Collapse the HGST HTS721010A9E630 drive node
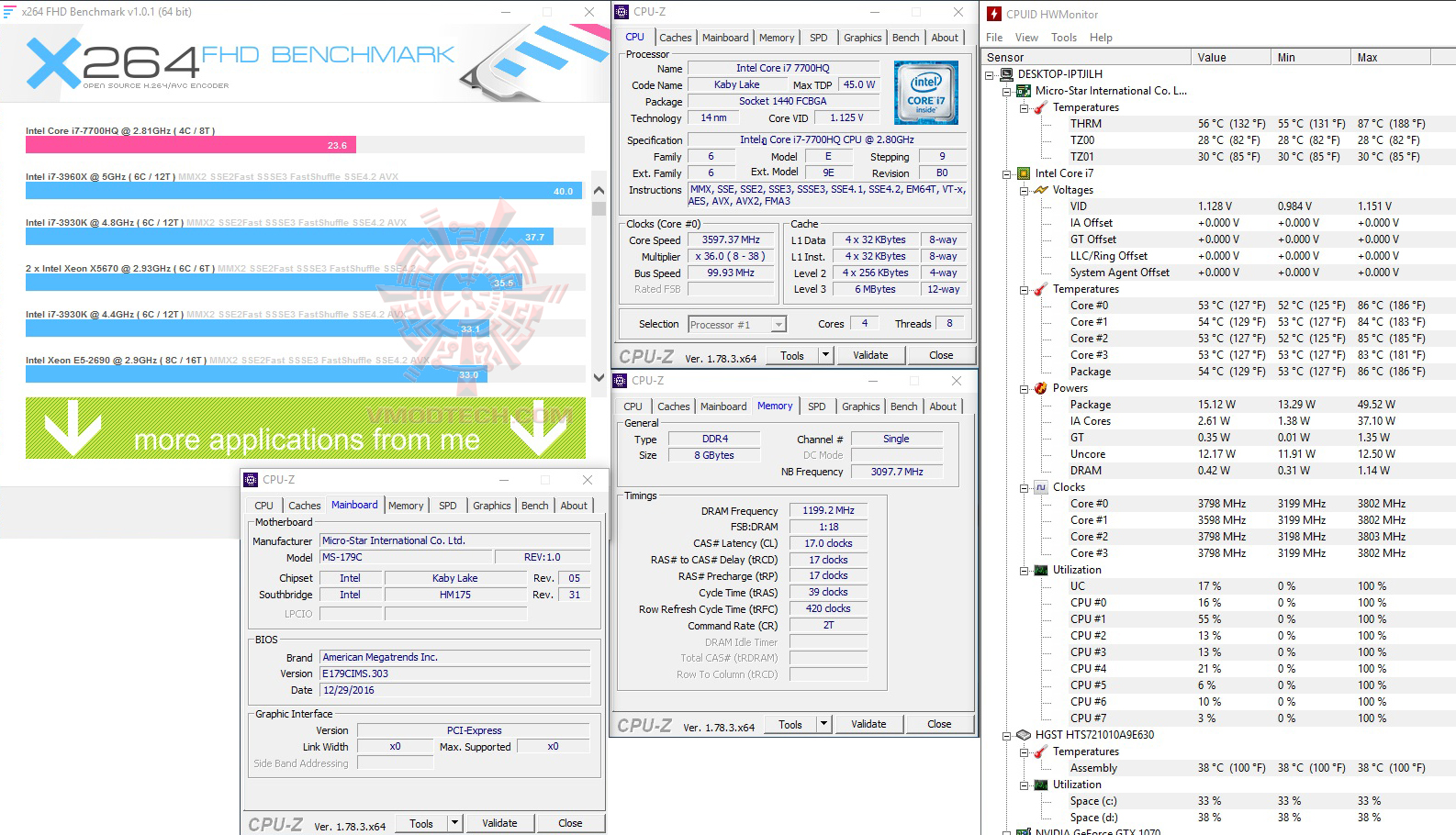Image resolution: width=1456 pixels, height=835 pixels. [x=1007, y=735]
